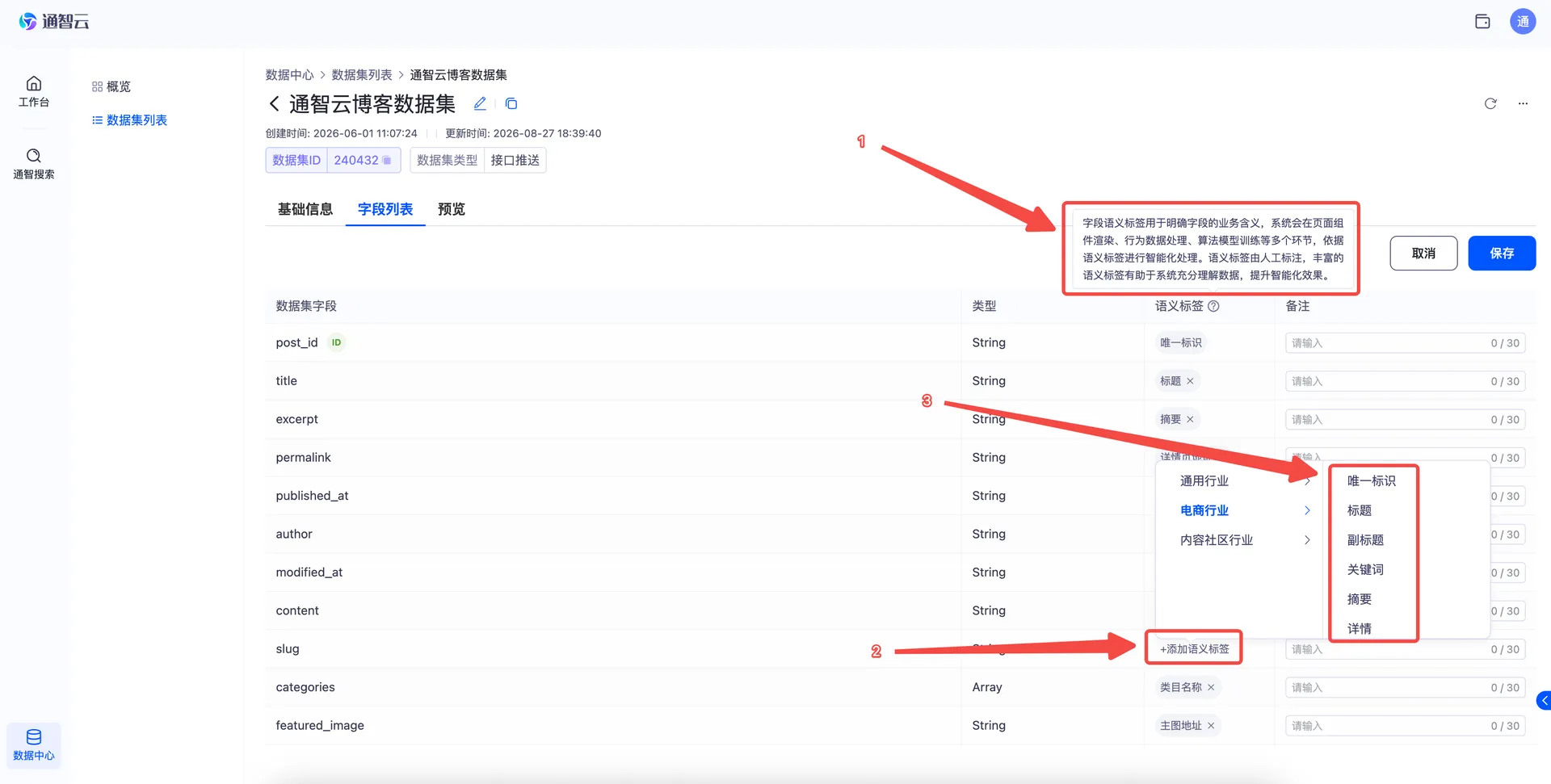Click the copy icon beside dataset title

click(x=511, y=103)
